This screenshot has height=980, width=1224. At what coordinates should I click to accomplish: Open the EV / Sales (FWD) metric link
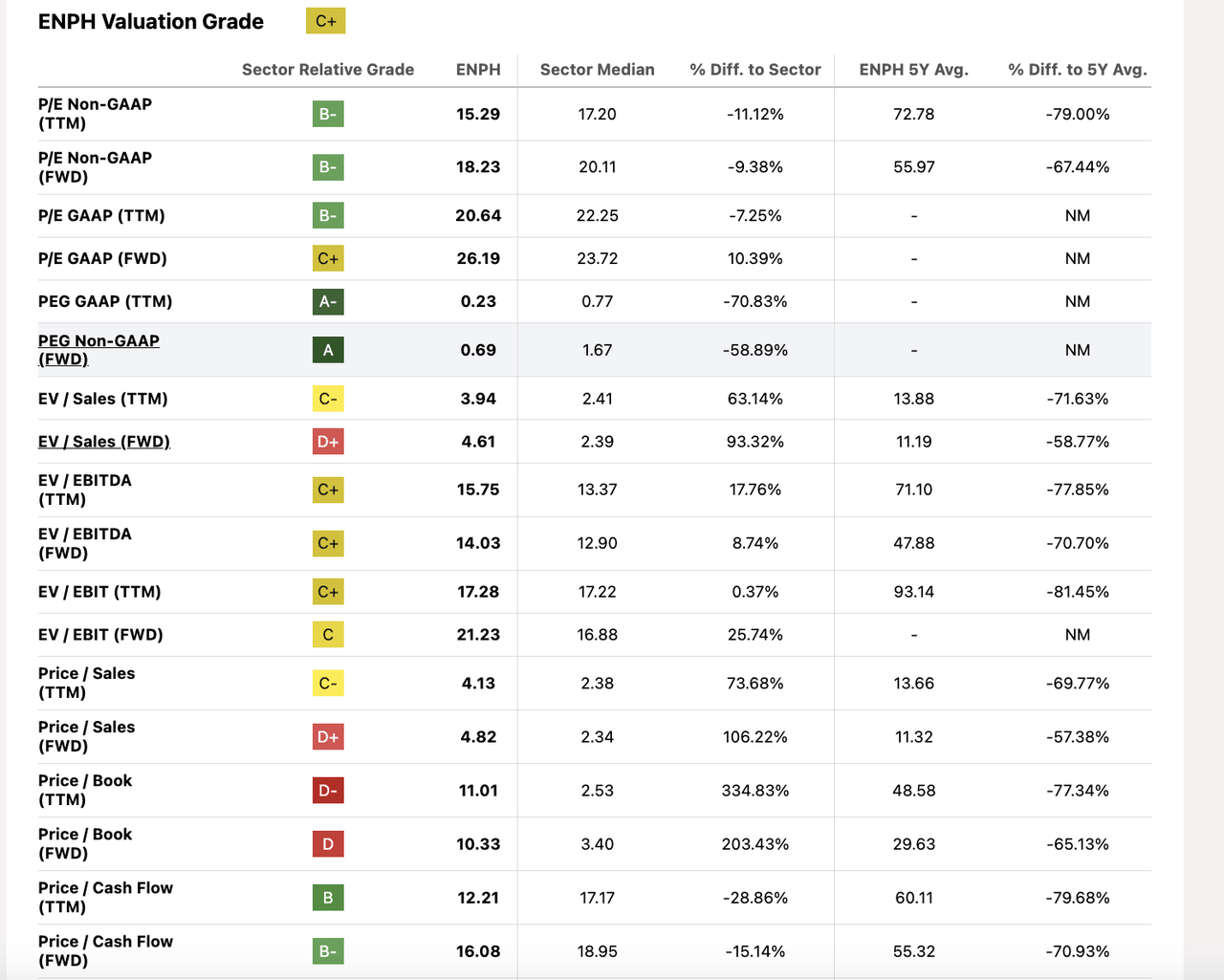coord(104,442)
